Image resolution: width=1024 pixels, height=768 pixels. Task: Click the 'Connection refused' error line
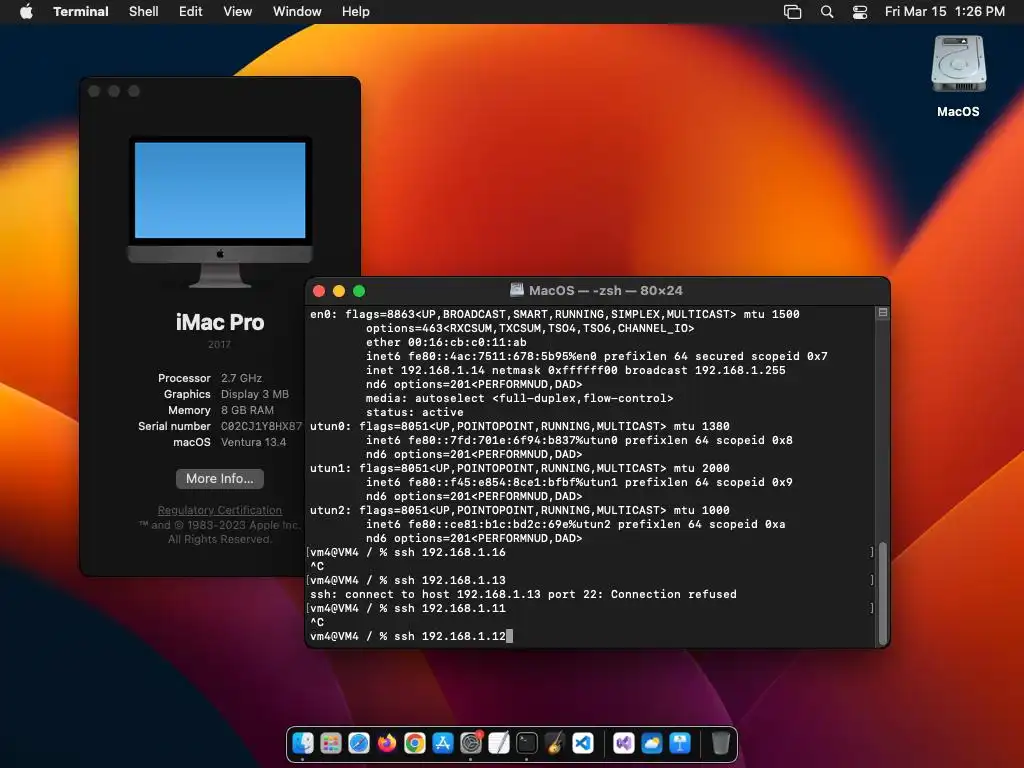point(523,594)
